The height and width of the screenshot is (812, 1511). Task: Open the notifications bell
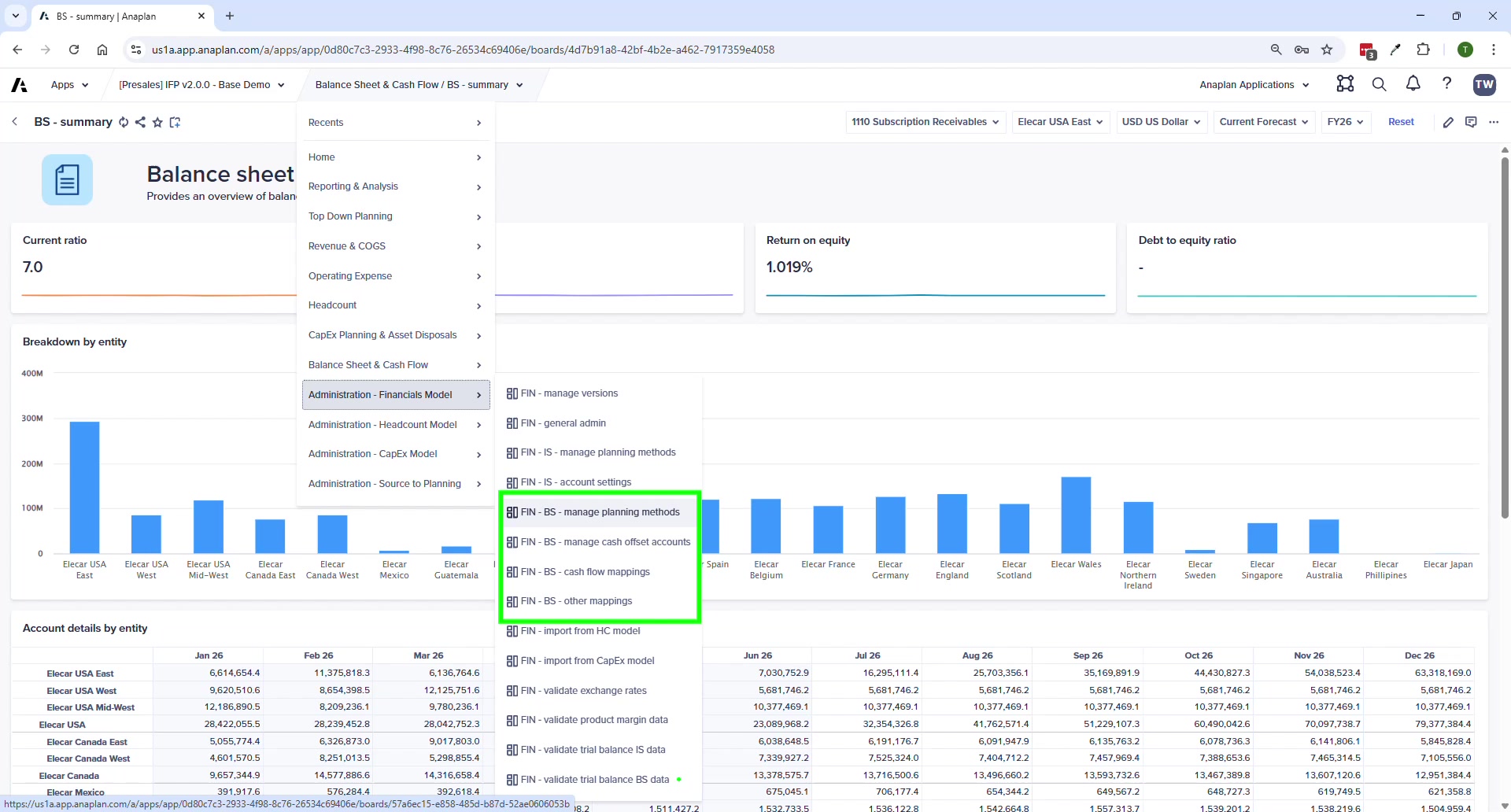point(1413,84)
